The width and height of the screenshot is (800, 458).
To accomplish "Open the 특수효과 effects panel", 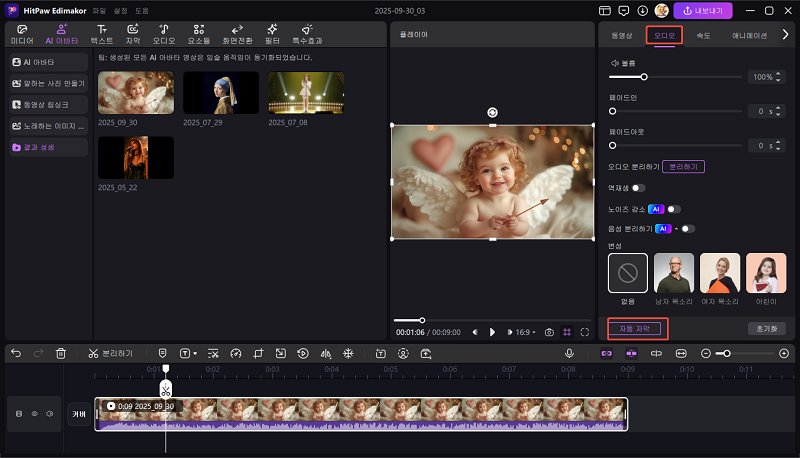I will tap(307, 34).
